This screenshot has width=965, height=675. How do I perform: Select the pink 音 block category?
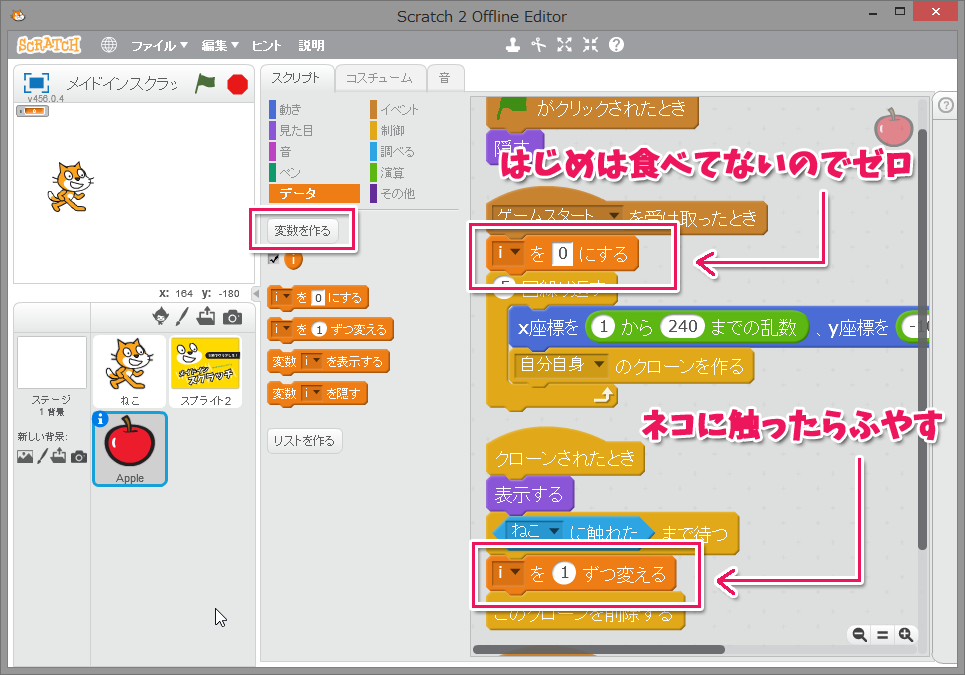314,151
